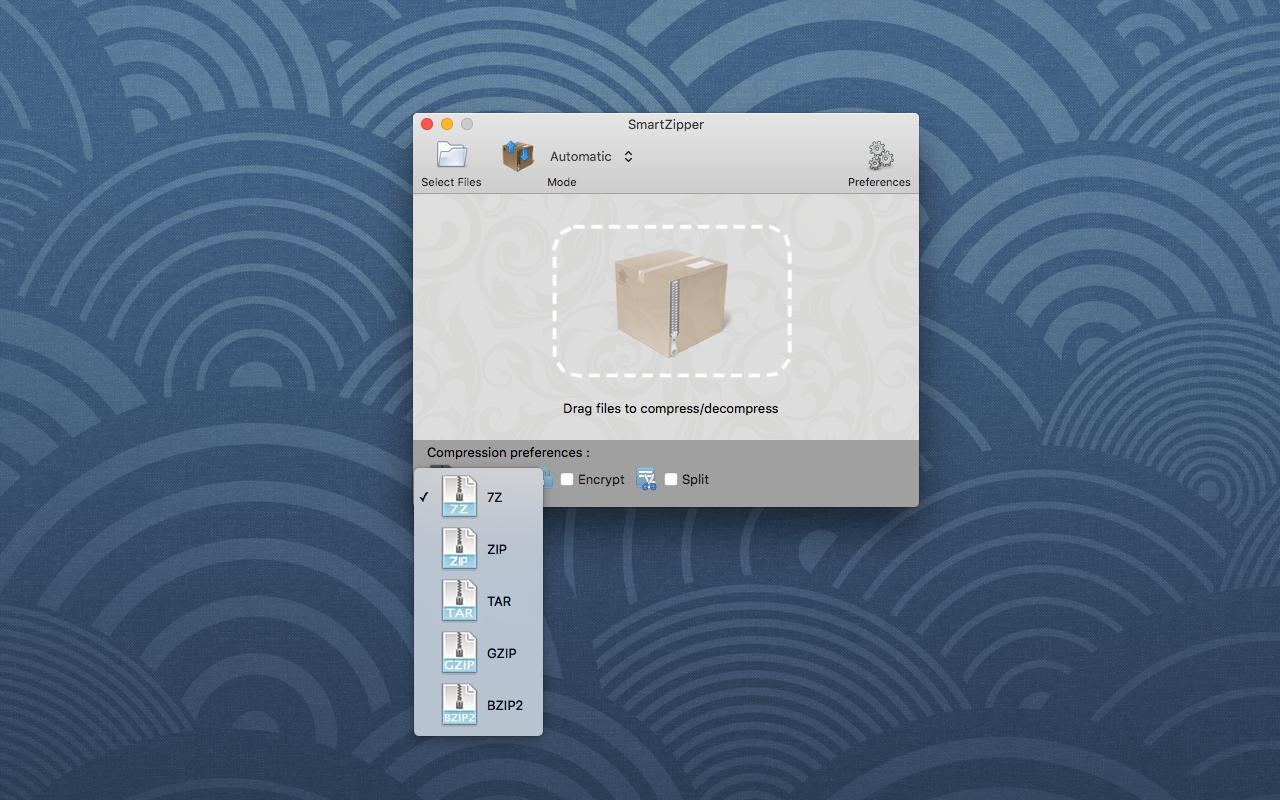The height and width of the screenshot is (800, 1280).
Task: Click the SmartZipper window title
Action: 666,124
